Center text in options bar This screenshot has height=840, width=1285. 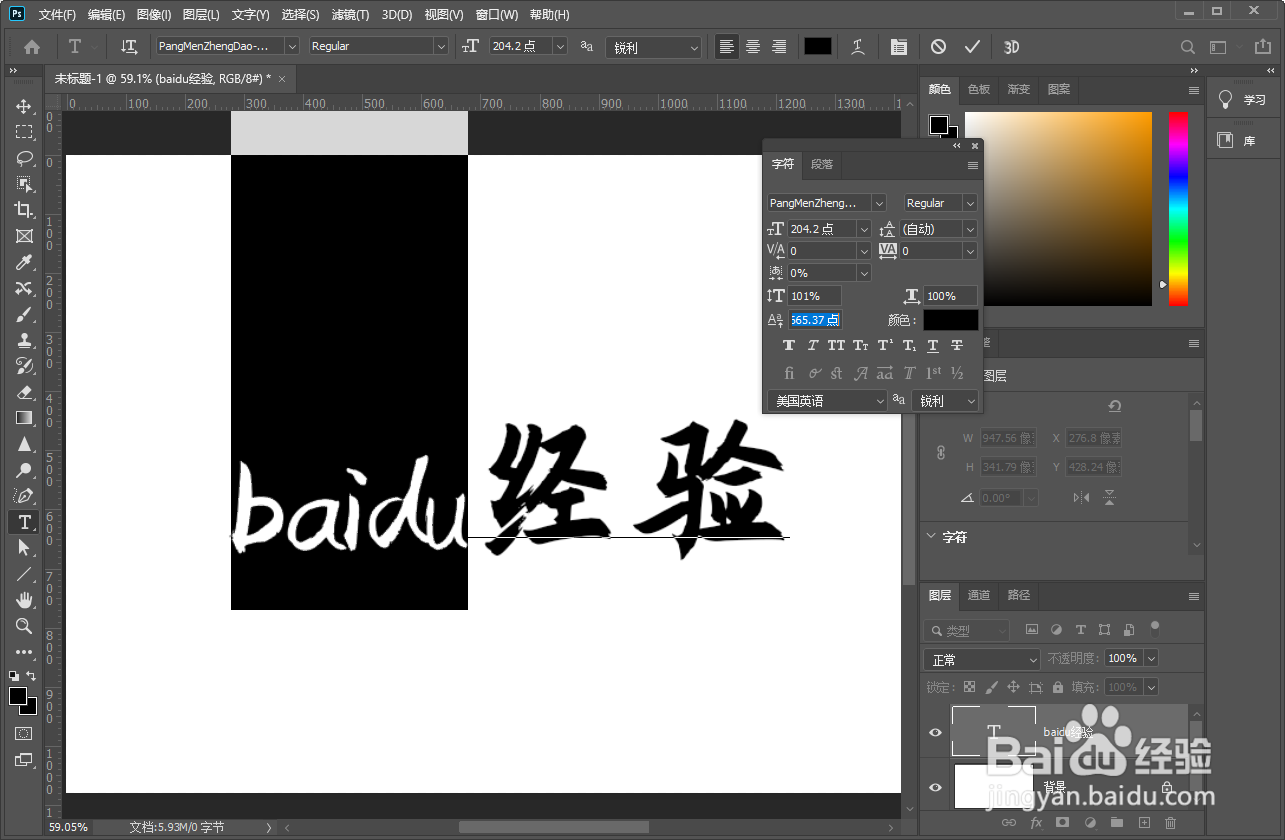coord(753,46)
